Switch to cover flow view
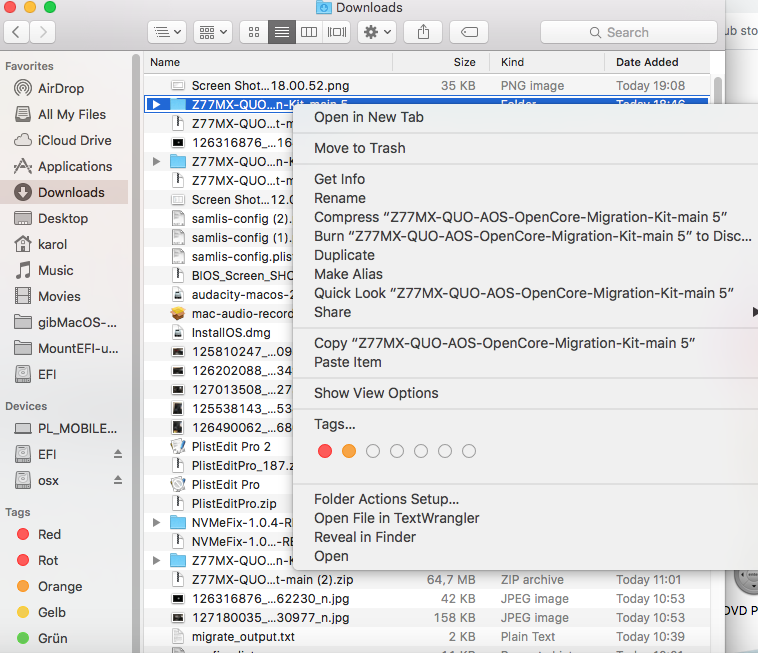Screen dimensions: 758x653 [x=336, y=32]
